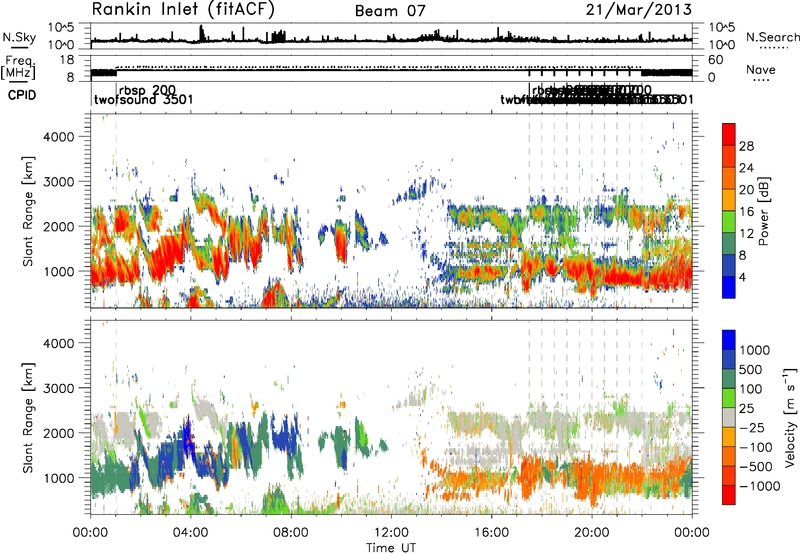Viewport: 800px width, 554px height.
Task: Pick the light green 12–16 dB Power color segment
Action: (729, 222)
